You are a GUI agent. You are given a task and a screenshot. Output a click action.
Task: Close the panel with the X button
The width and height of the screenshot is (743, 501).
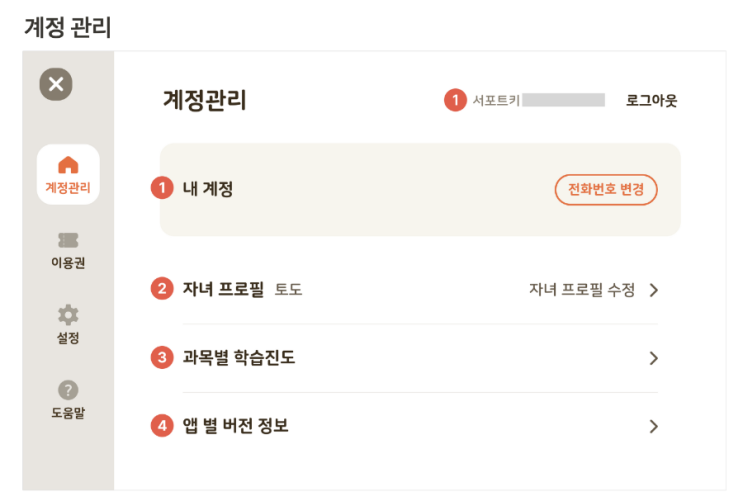point(56,84)
